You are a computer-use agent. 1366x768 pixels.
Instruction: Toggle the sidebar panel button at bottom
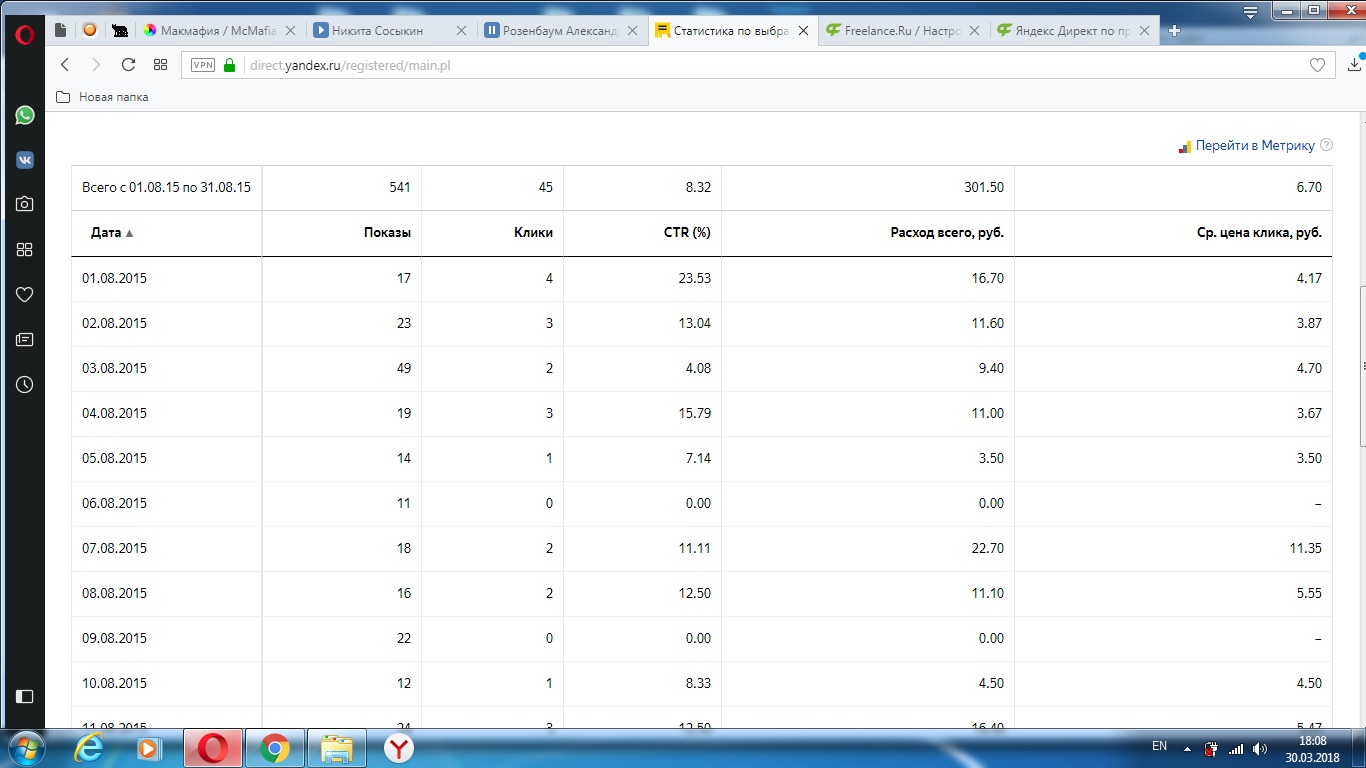point(24,696)
